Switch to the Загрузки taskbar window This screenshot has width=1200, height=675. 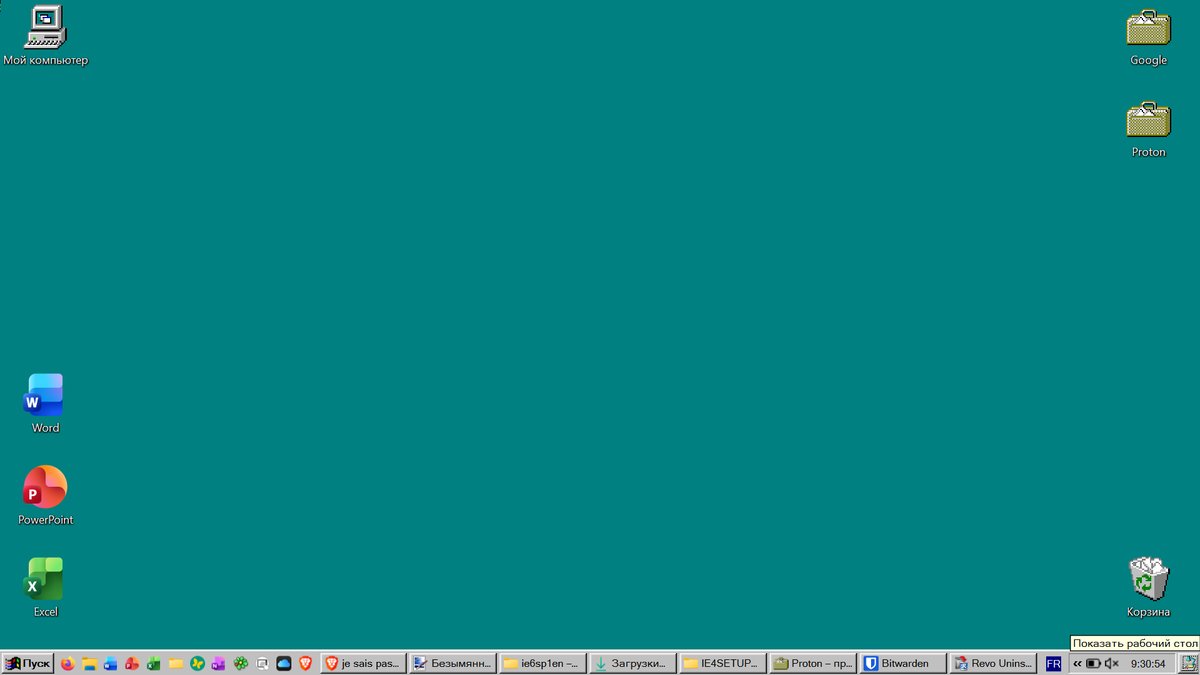pyautogui.click(x=633, y=663)
